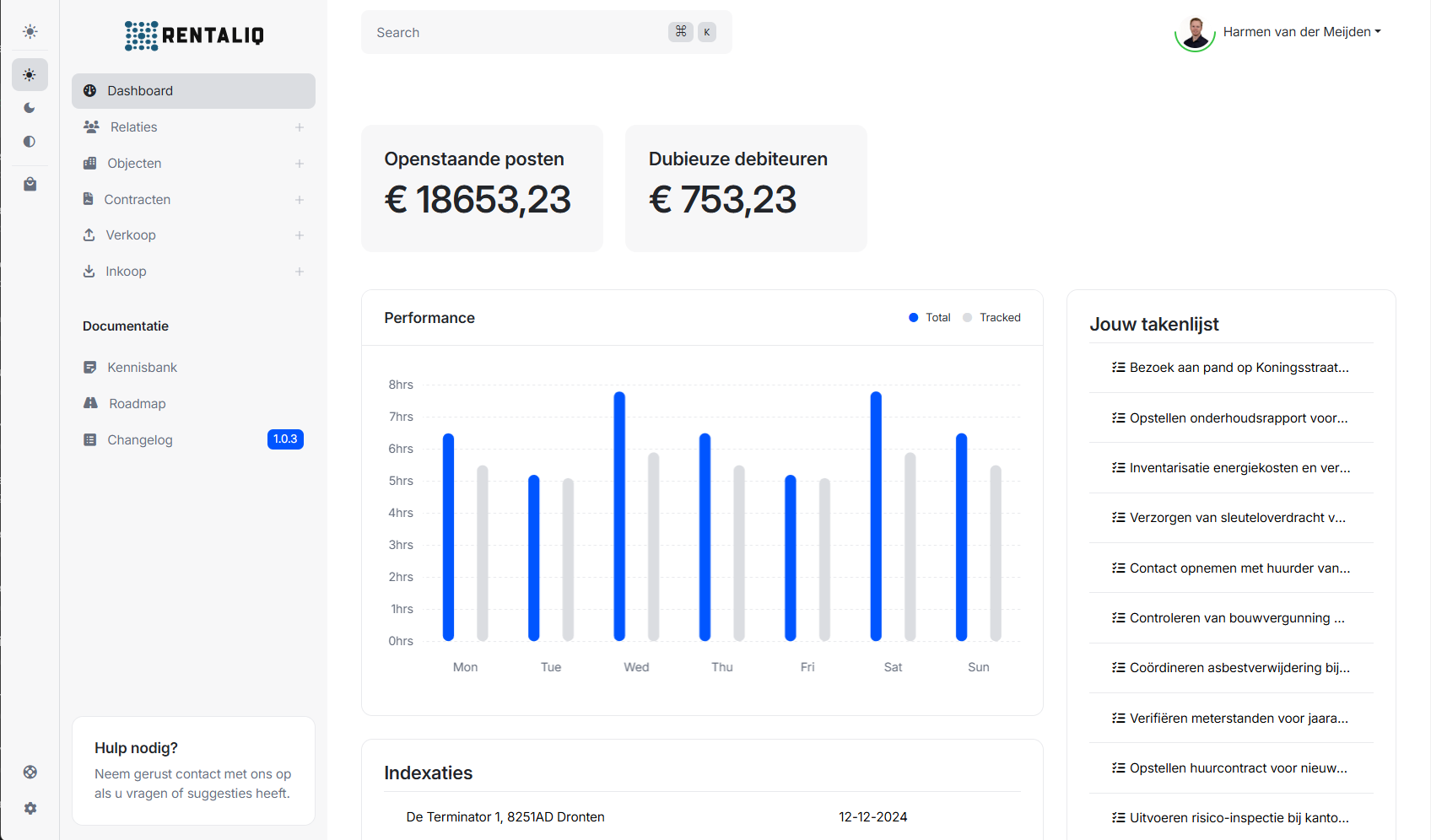This screenshot has height=840, width=1431.
Task: Click the Rentaliq logo
Action: click(x=194, y=35)
